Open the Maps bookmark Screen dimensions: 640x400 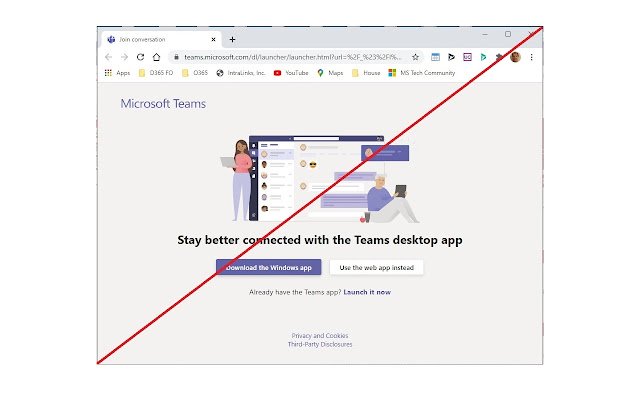(330, 73)
